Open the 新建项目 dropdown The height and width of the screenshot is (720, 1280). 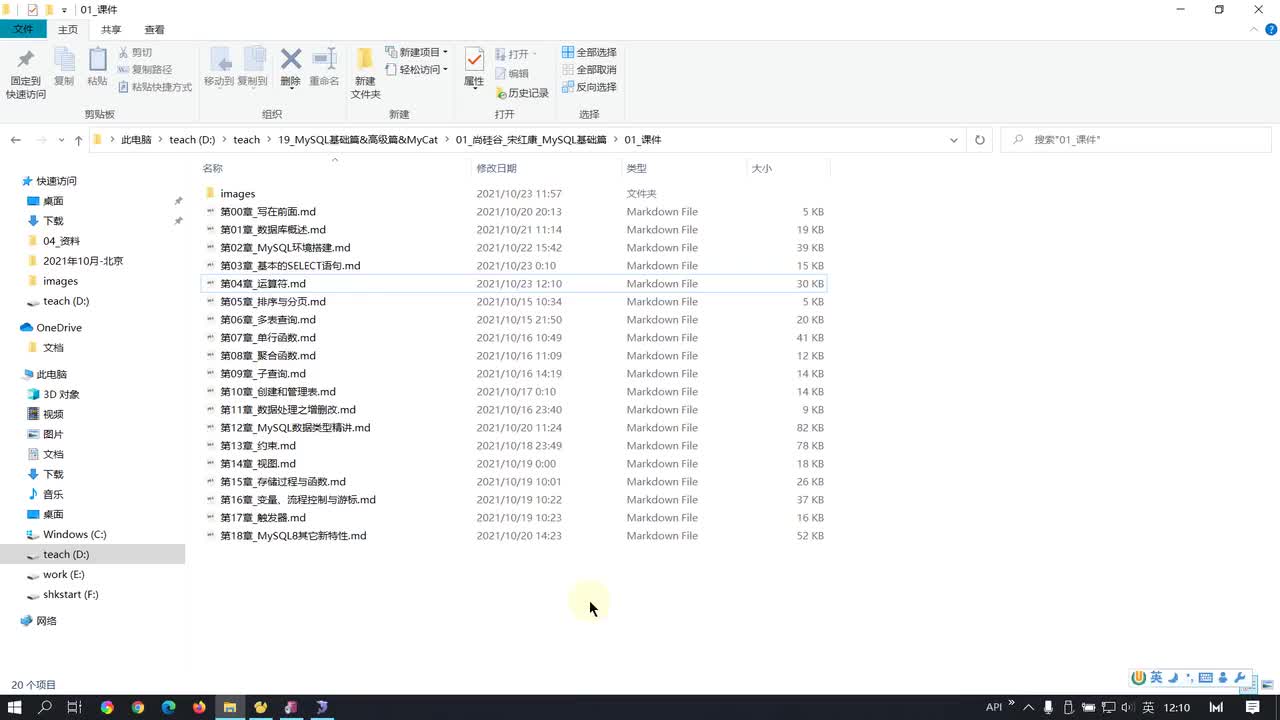click(x=417, y=52)
